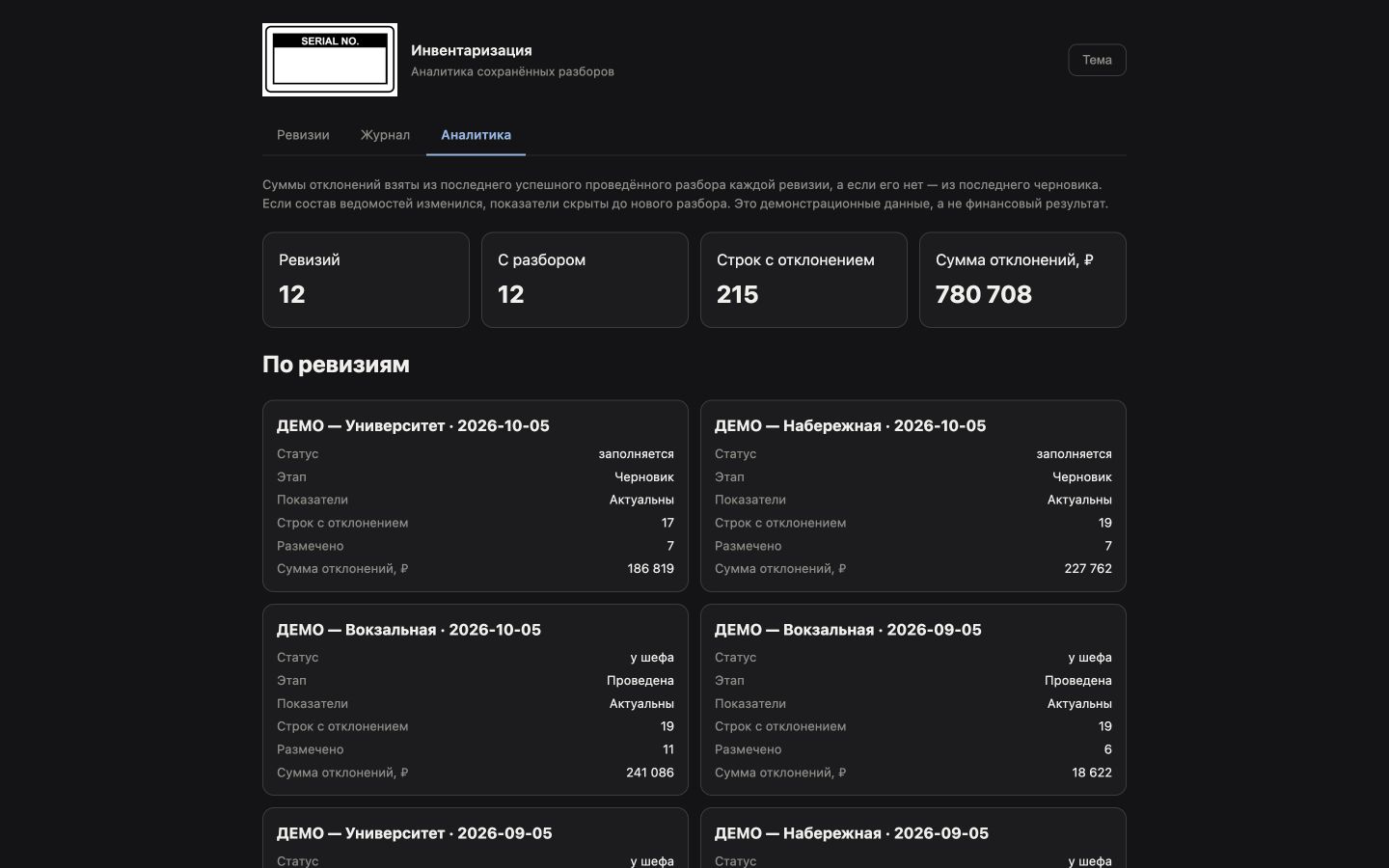Select the Аналитика tab
Viewport: 1389px width, 868px height.
[x=476, y=135]
